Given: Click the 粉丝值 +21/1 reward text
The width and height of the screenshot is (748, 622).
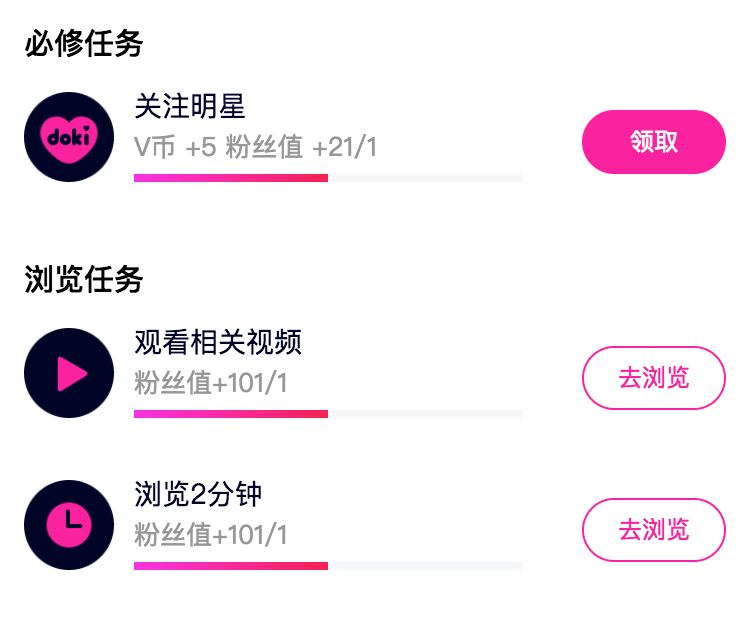Looking at the screenshot, I should tap(301, 147).
